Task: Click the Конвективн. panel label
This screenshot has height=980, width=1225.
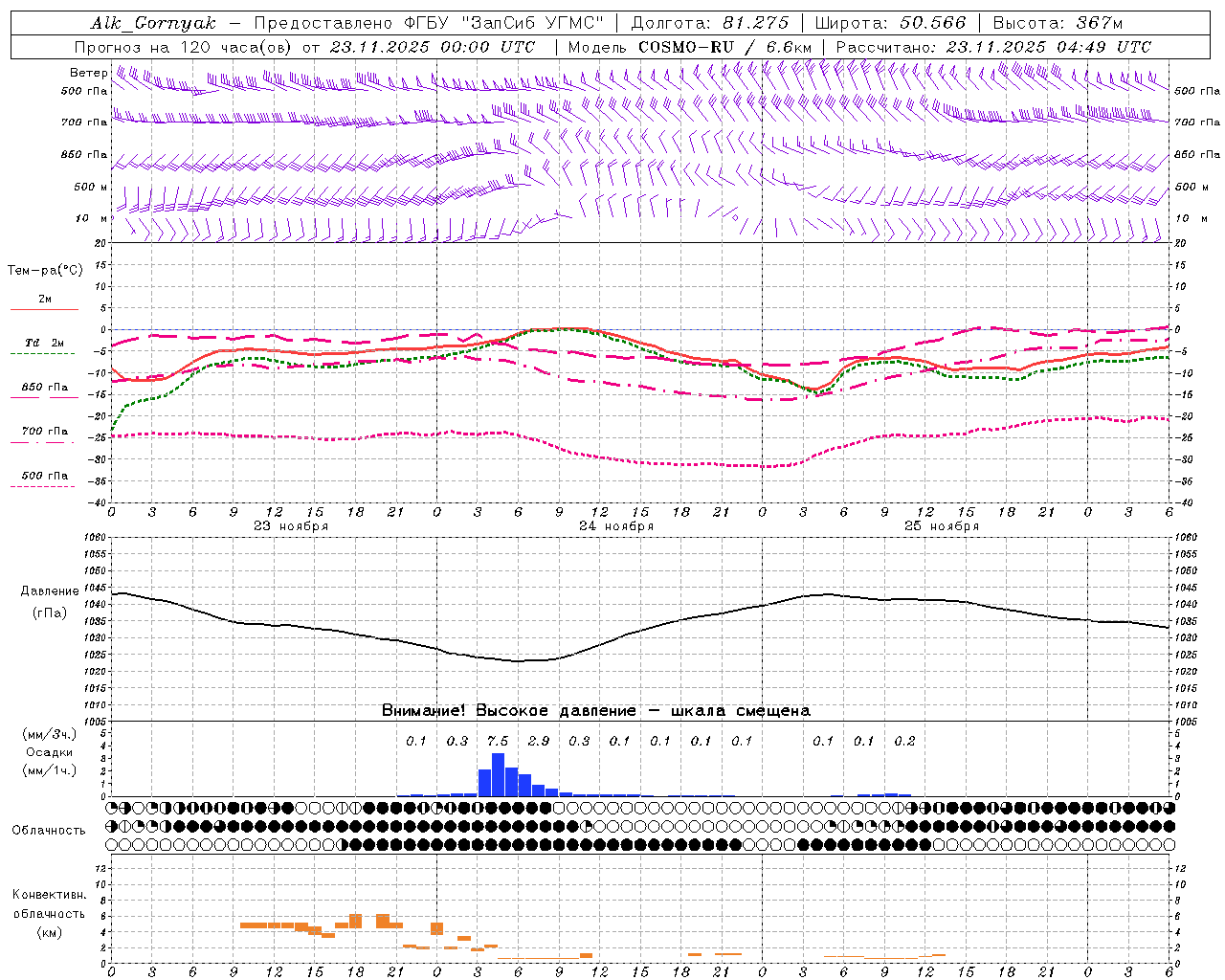Action: (x=49, y=895)
